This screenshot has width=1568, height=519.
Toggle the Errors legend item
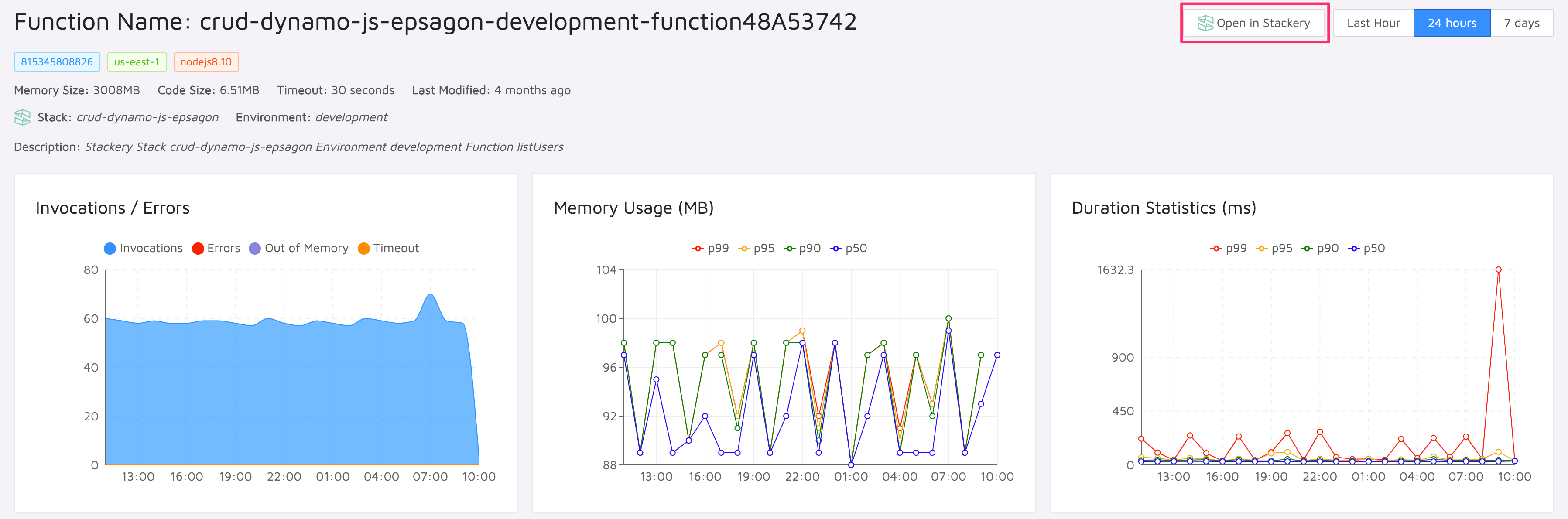(216, 248)
